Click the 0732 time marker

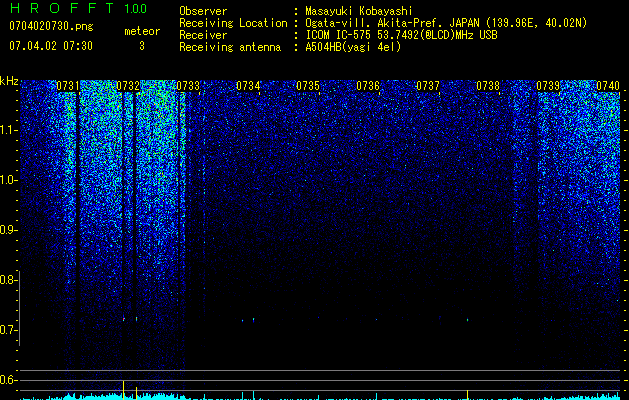(x=128, y=86)
